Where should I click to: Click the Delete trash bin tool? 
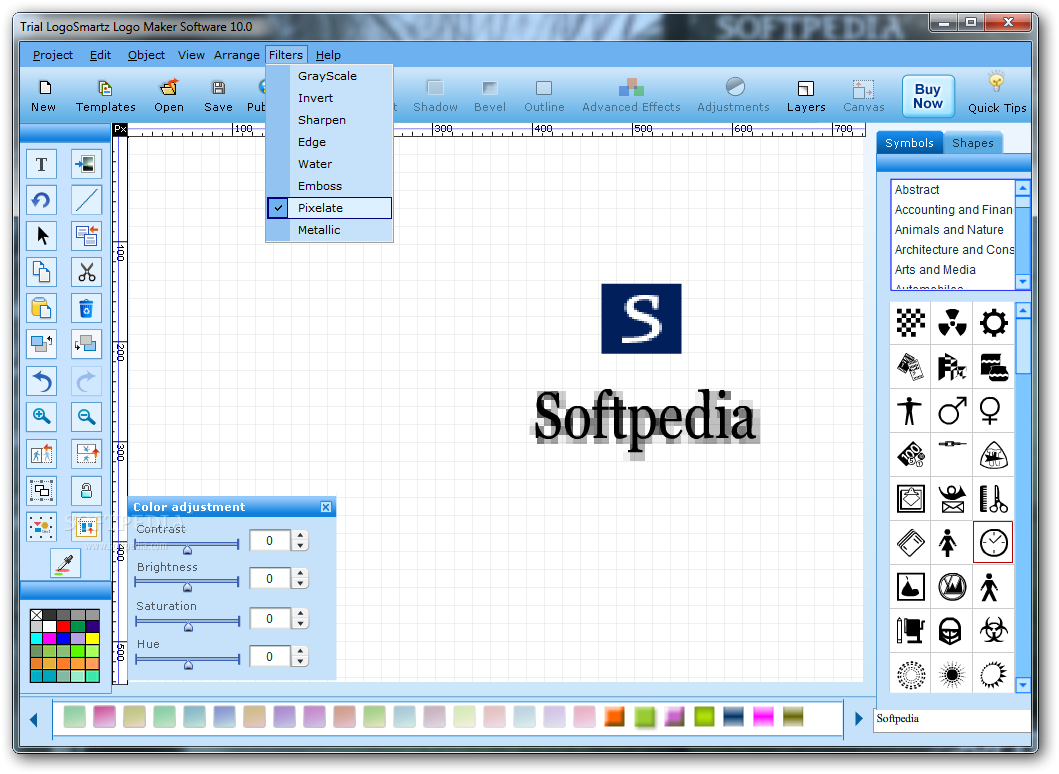[x=86, y=309]
